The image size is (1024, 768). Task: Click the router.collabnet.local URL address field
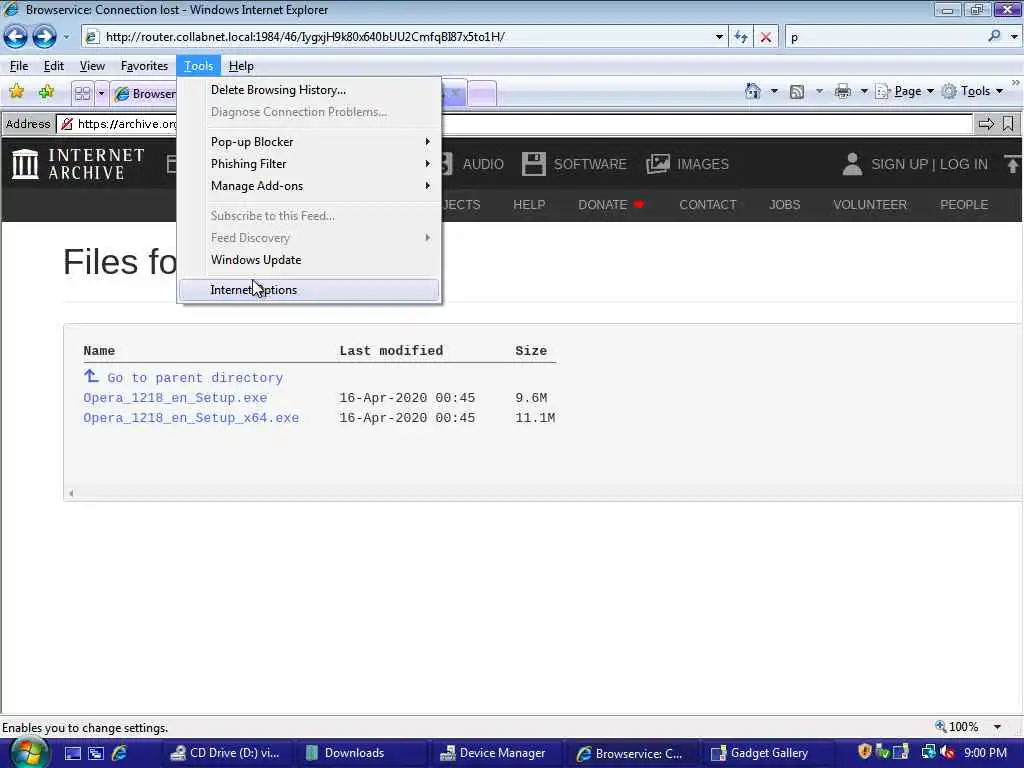(404, 37)
